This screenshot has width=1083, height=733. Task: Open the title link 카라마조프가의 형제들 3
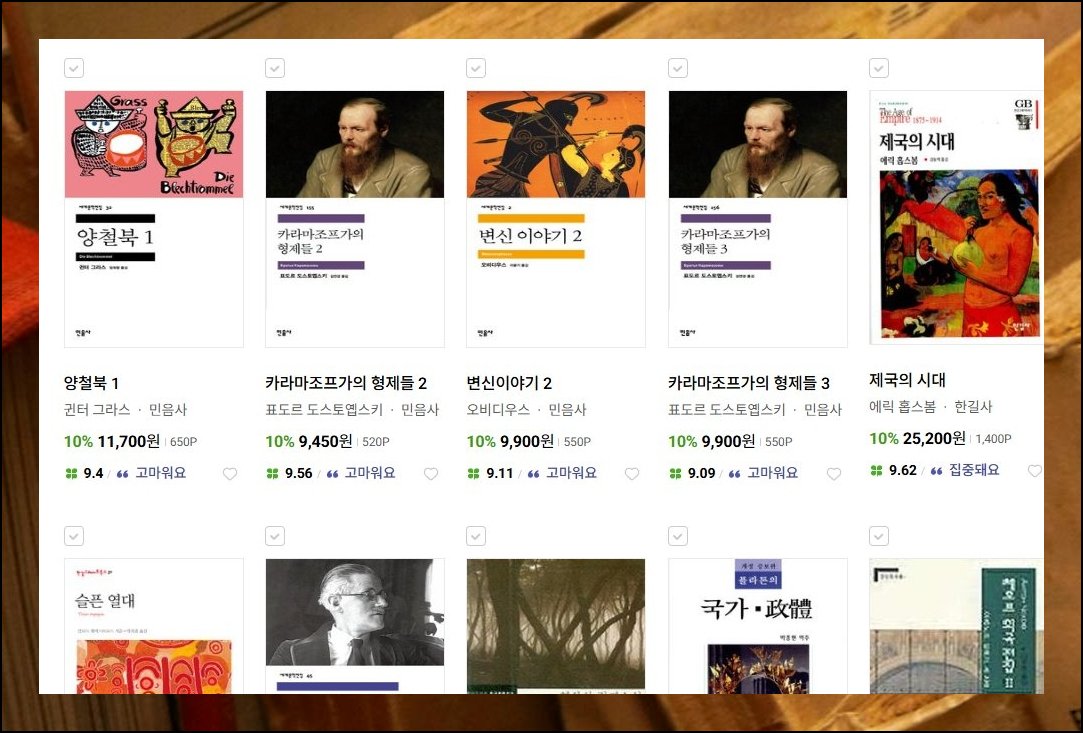point(749,383)
